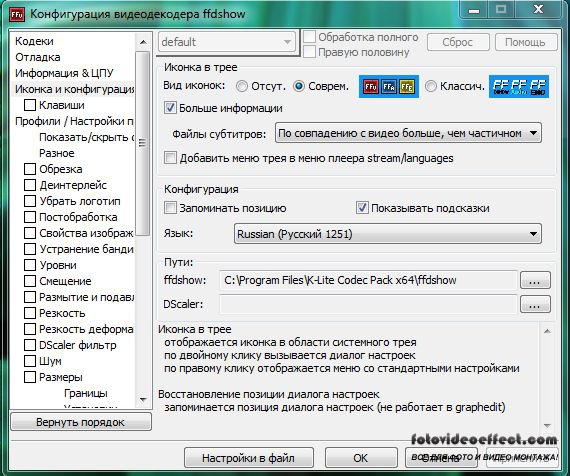The height and width of the screenshot is (476, 570).
Task: Click the ffdshow path input field
Action: tap(368, 280)
